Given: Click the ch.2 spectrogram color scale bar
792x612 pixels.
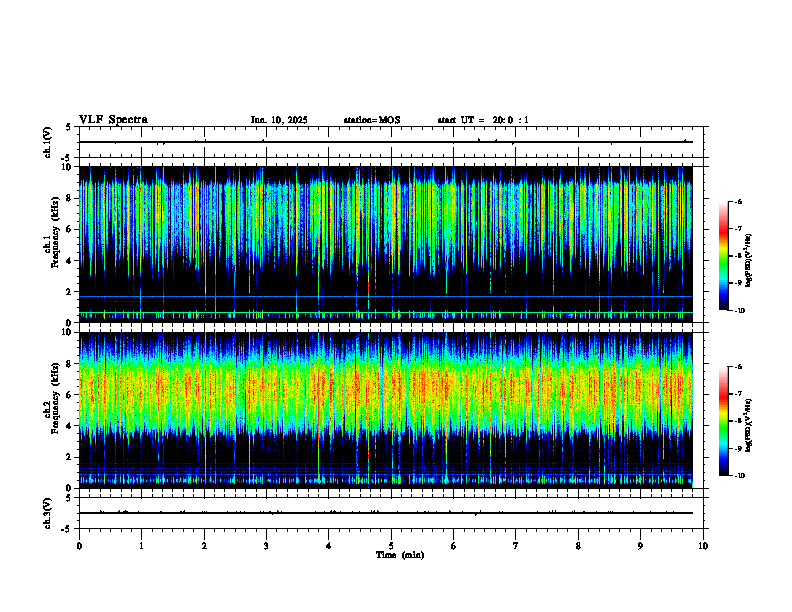Looking at the screenshot, I should 724,421.
